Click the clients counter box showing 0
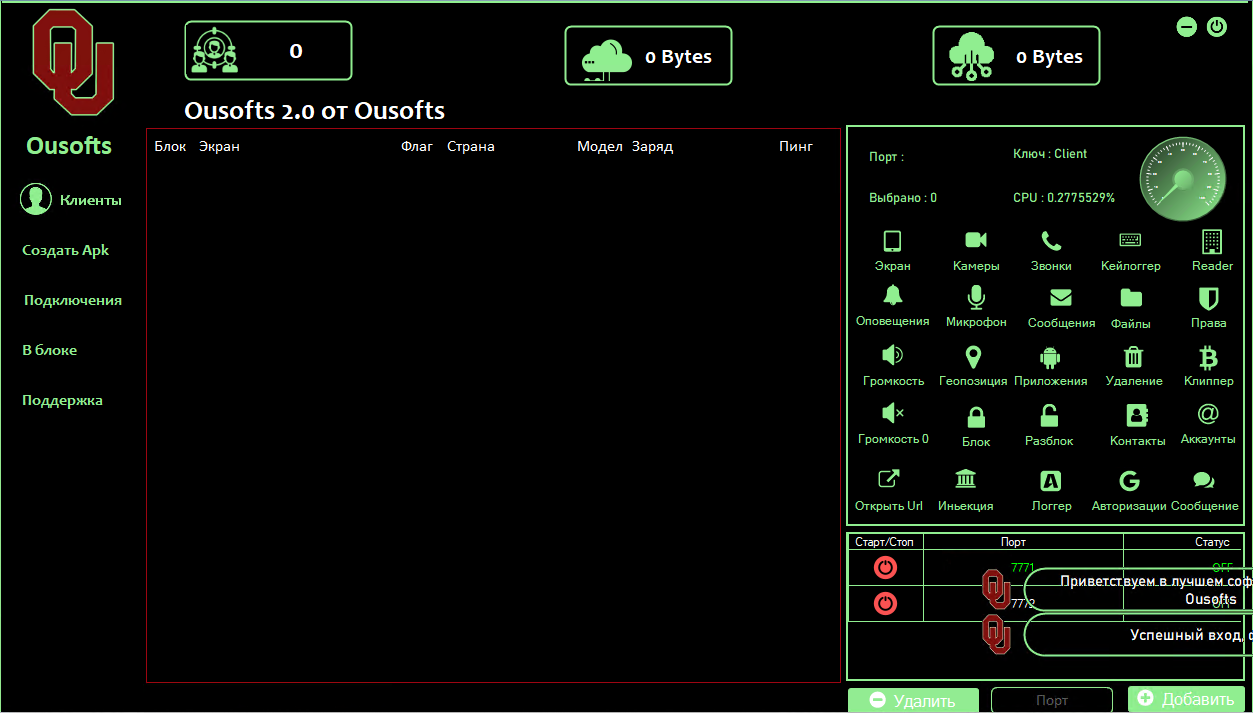 (x=268, y=51)
